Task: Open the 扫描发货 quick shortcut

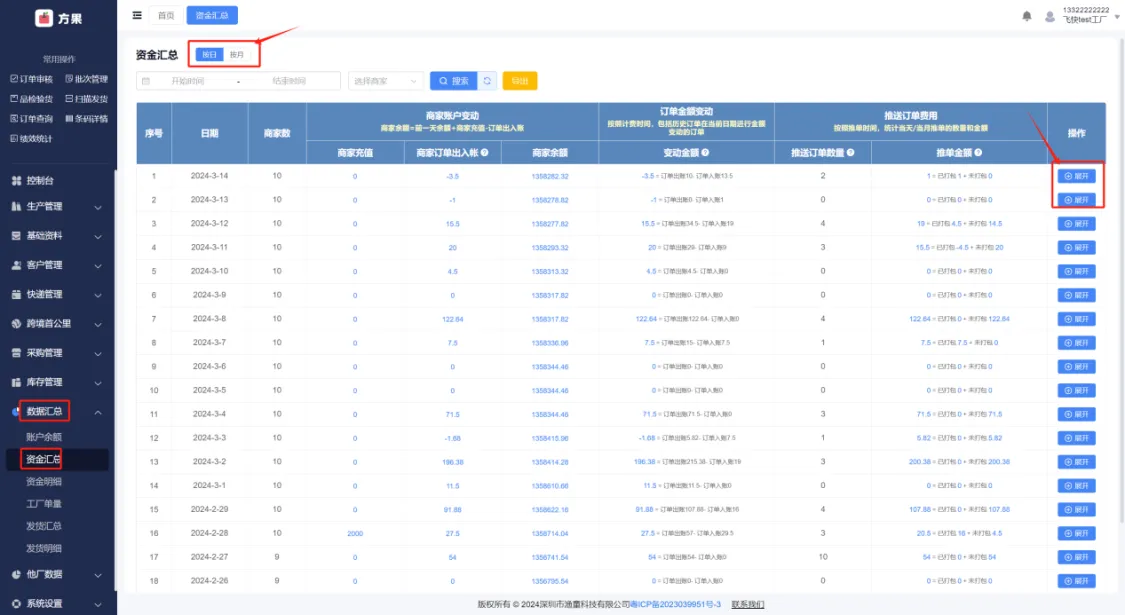Action: coord(86,99)
